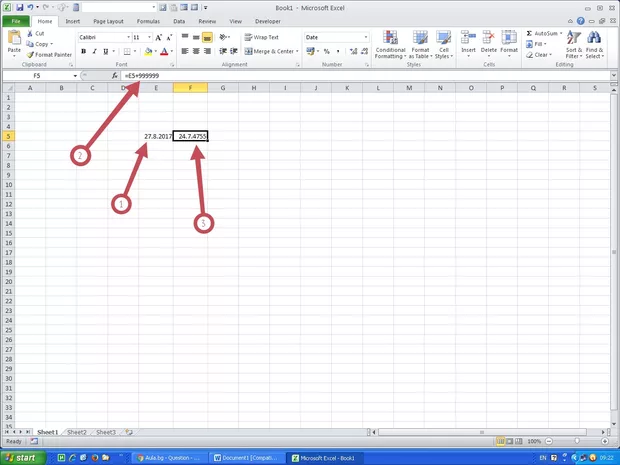Select the Sheet2 tab

pos(77,432)
